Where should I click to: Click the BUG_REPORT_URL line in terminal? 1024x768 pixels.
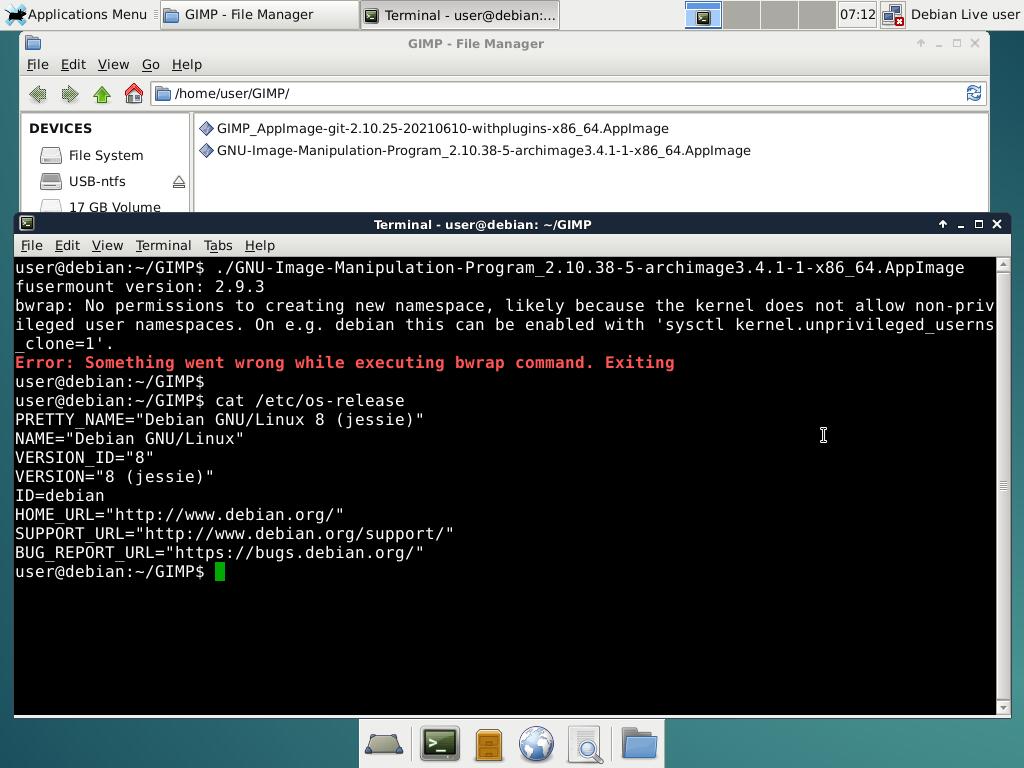(x=219, y=553)
